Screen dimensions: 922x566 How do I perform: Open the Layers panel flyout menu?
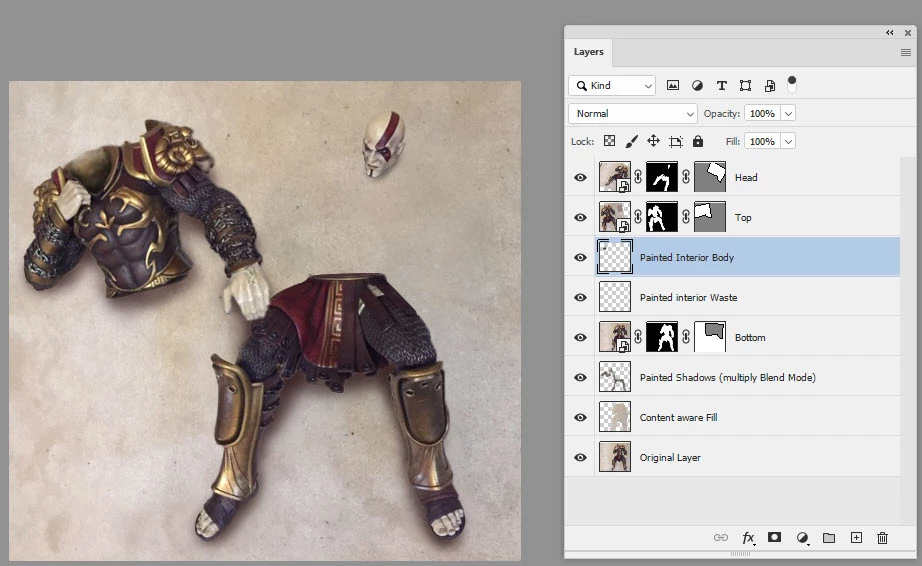(x=906, y=52)
